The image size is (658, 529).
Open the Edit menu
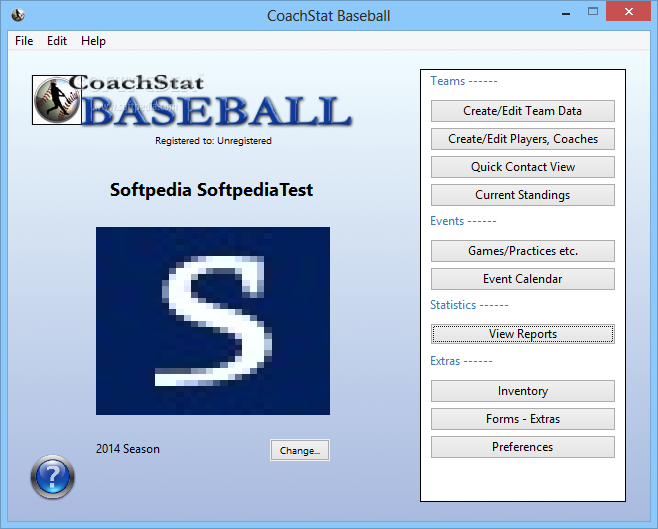point(57,41)
